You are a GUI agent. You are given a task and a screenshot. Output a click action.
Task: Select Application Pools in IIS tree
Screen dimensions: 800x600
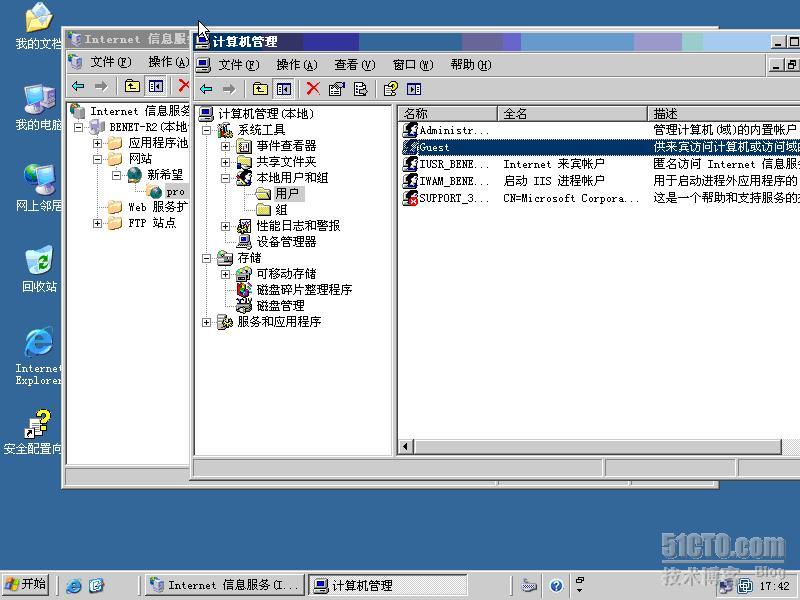point(158,143)
